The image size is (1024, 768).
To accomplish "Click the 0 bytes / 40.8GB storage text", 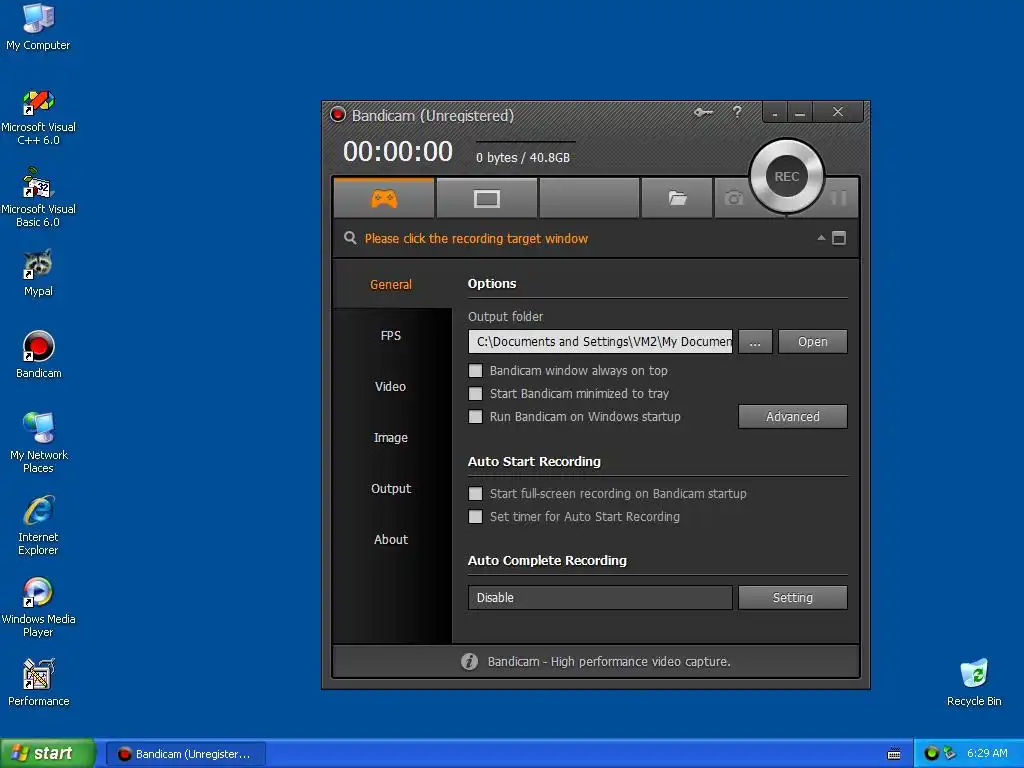I will pos(522,157).
